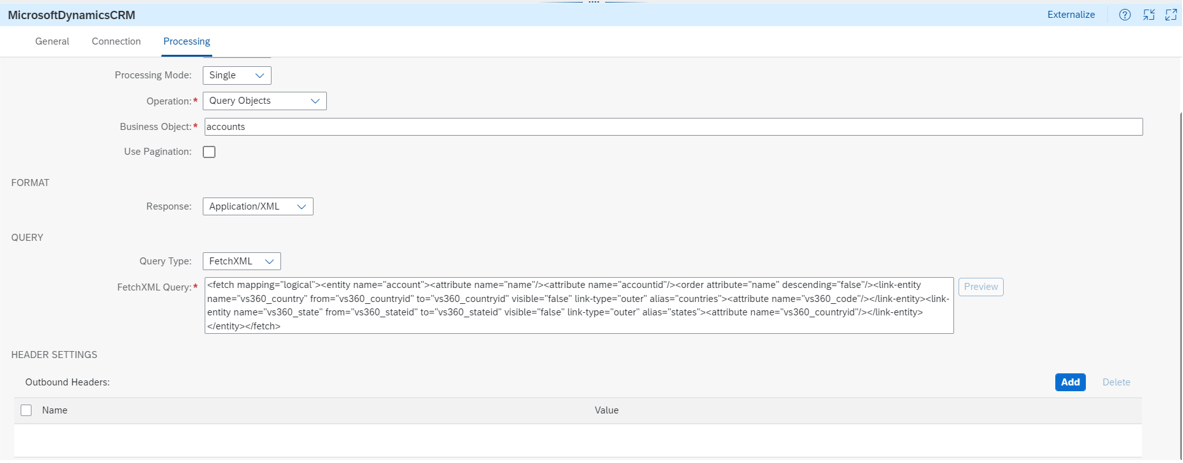This screenshot has width=1183, height=463.
Task: Click the Business Object input field
Action: point(673,127)
